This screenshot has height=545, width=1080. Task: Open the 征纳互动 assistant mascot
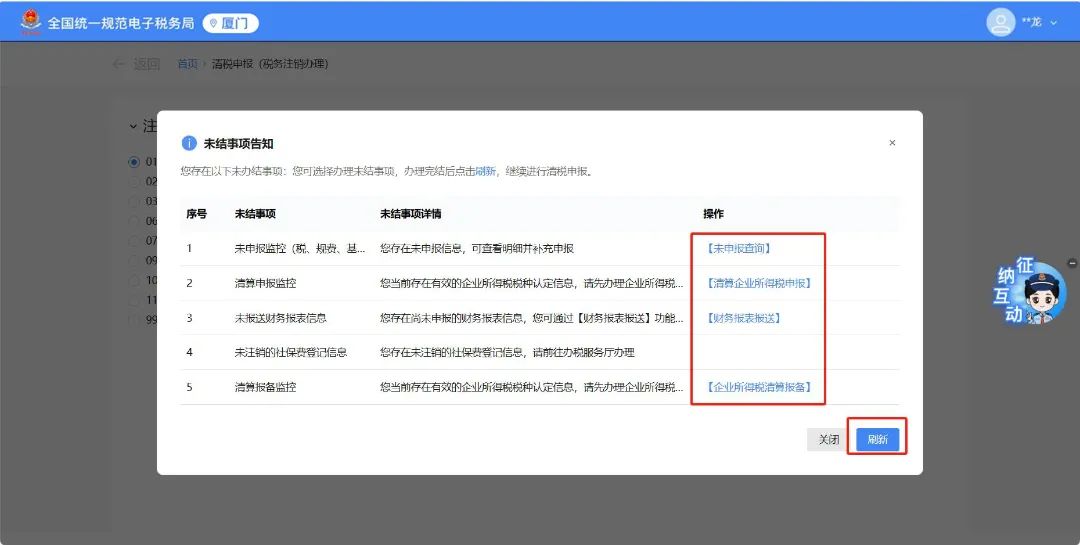coord(1031,292)
